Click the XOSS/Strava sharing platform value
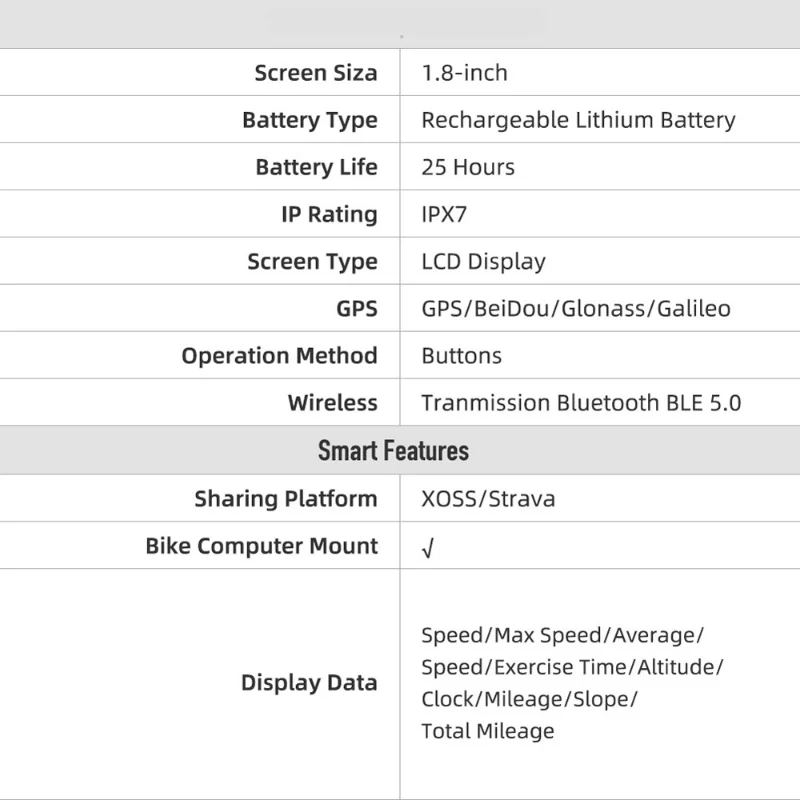Image resolution: width=800 pixels, height=800 pixels. (x=488, y=498)
